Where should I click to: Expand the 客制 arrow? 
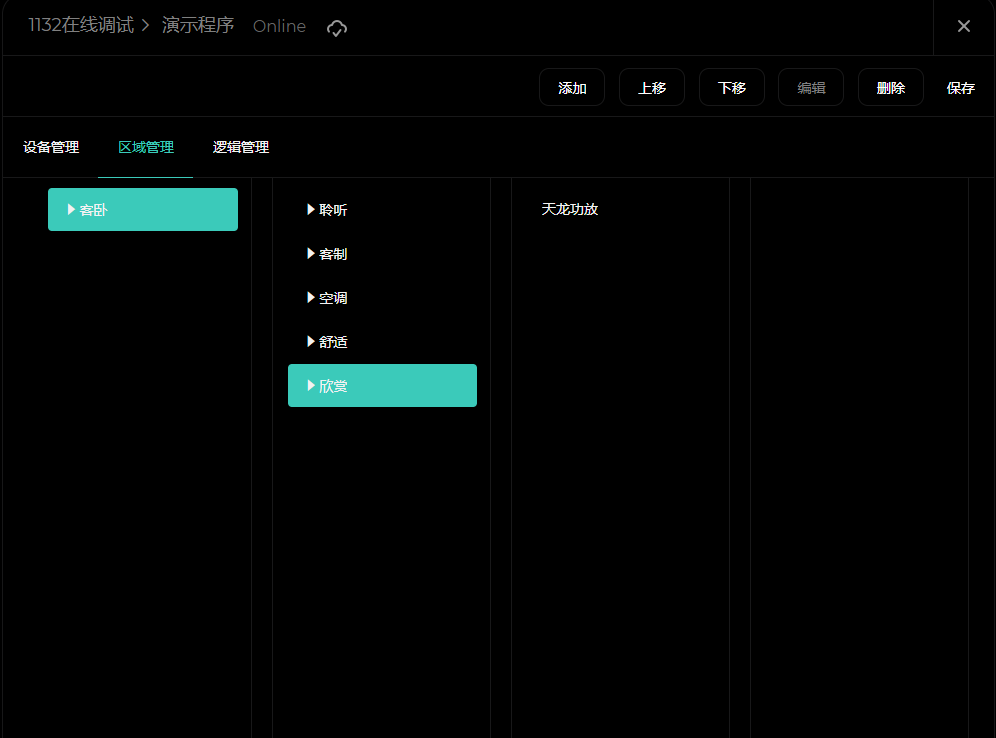(x=311, y=253)
